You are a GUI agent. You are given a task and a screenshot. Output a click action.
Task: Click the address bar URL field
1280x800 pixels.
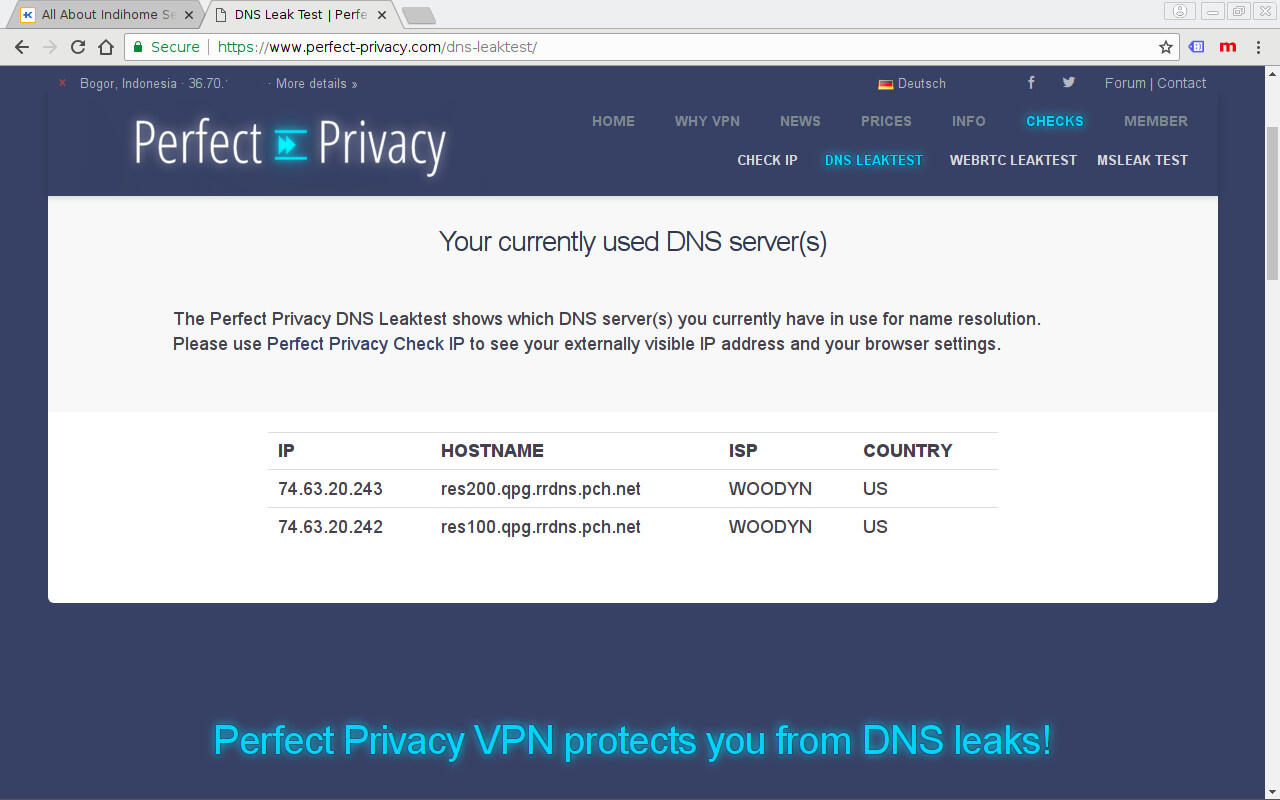pos(640,47)
